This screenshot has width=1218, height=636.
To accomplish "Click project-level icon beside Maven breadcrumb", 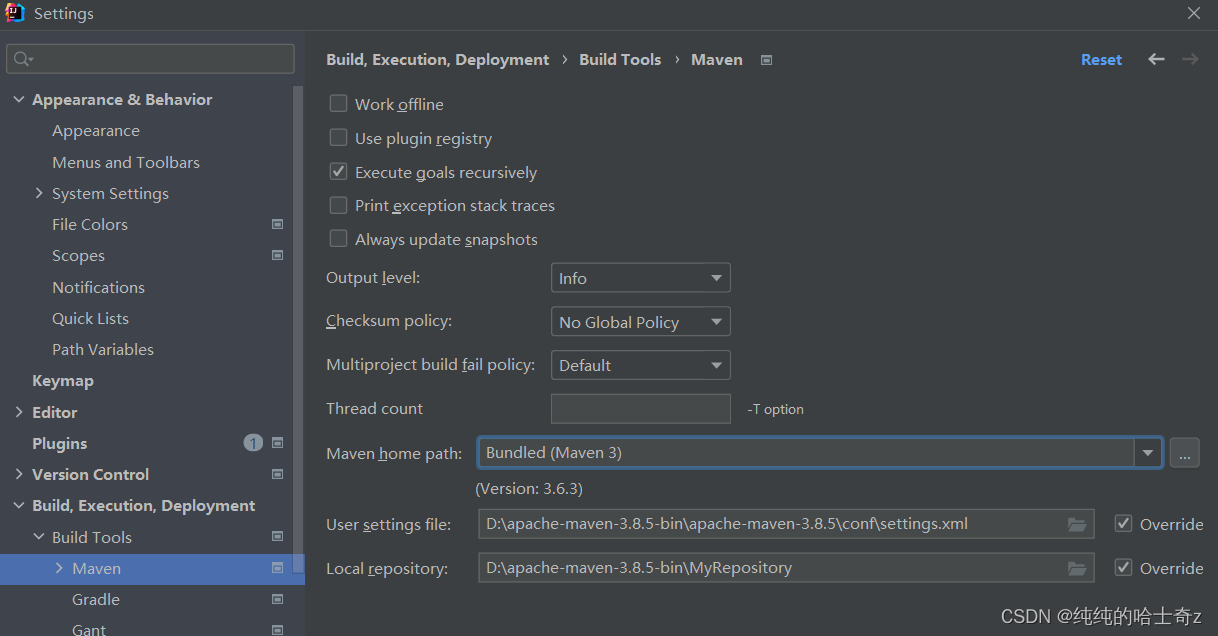I will pyautogui.click(x=766, y=60).
